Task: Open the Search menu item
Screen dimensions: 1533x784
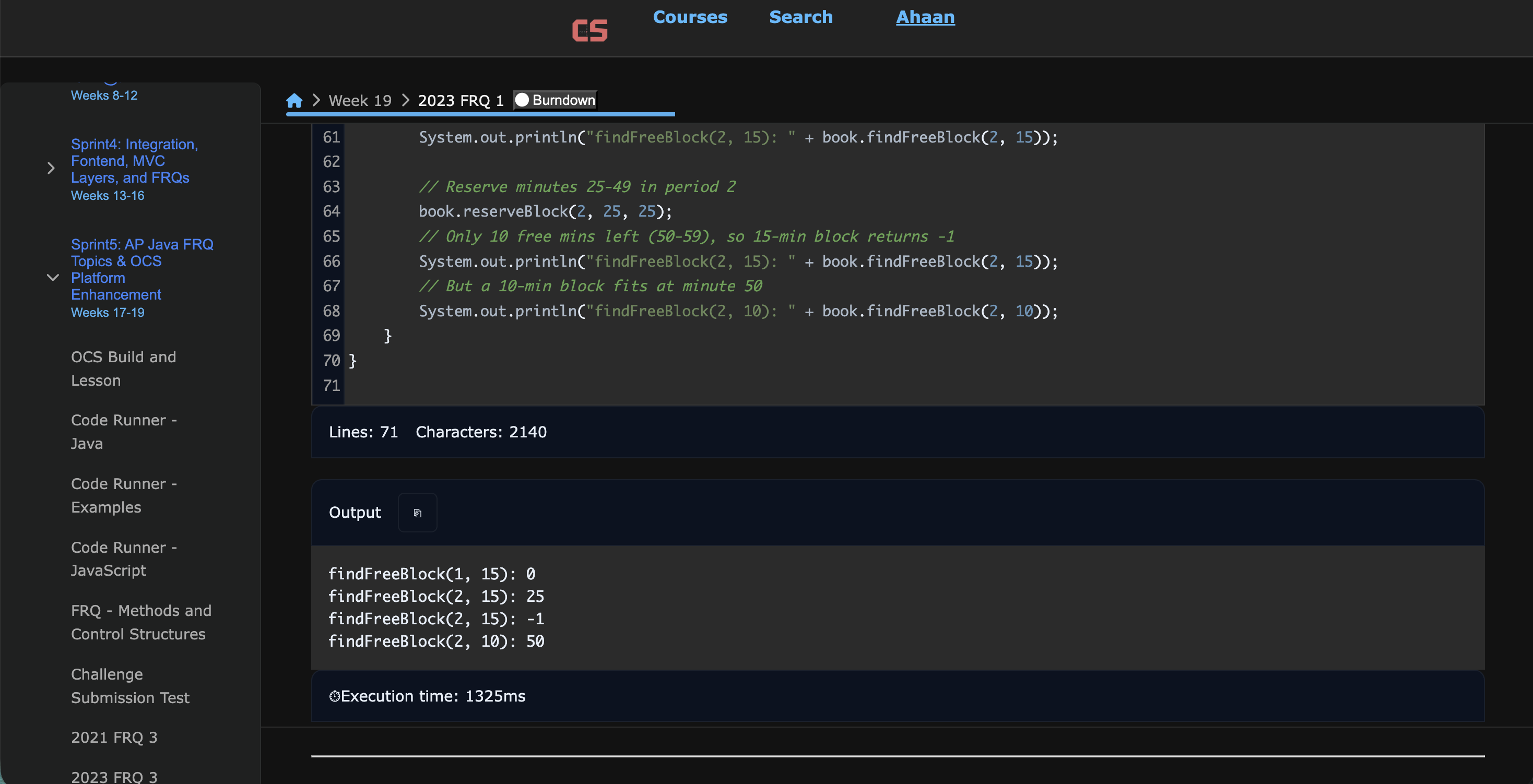Action: tap(800, 17)
